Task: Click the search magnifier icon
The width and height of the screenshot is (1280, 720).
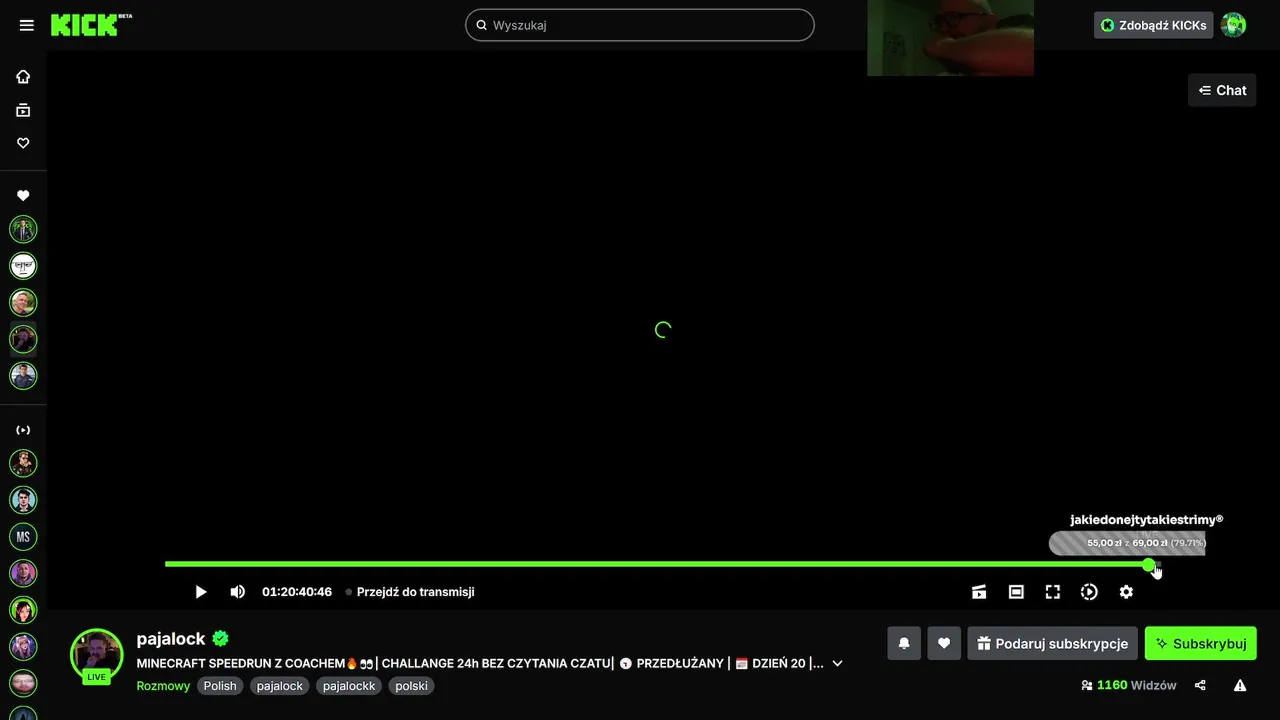Action: point(481,25)
